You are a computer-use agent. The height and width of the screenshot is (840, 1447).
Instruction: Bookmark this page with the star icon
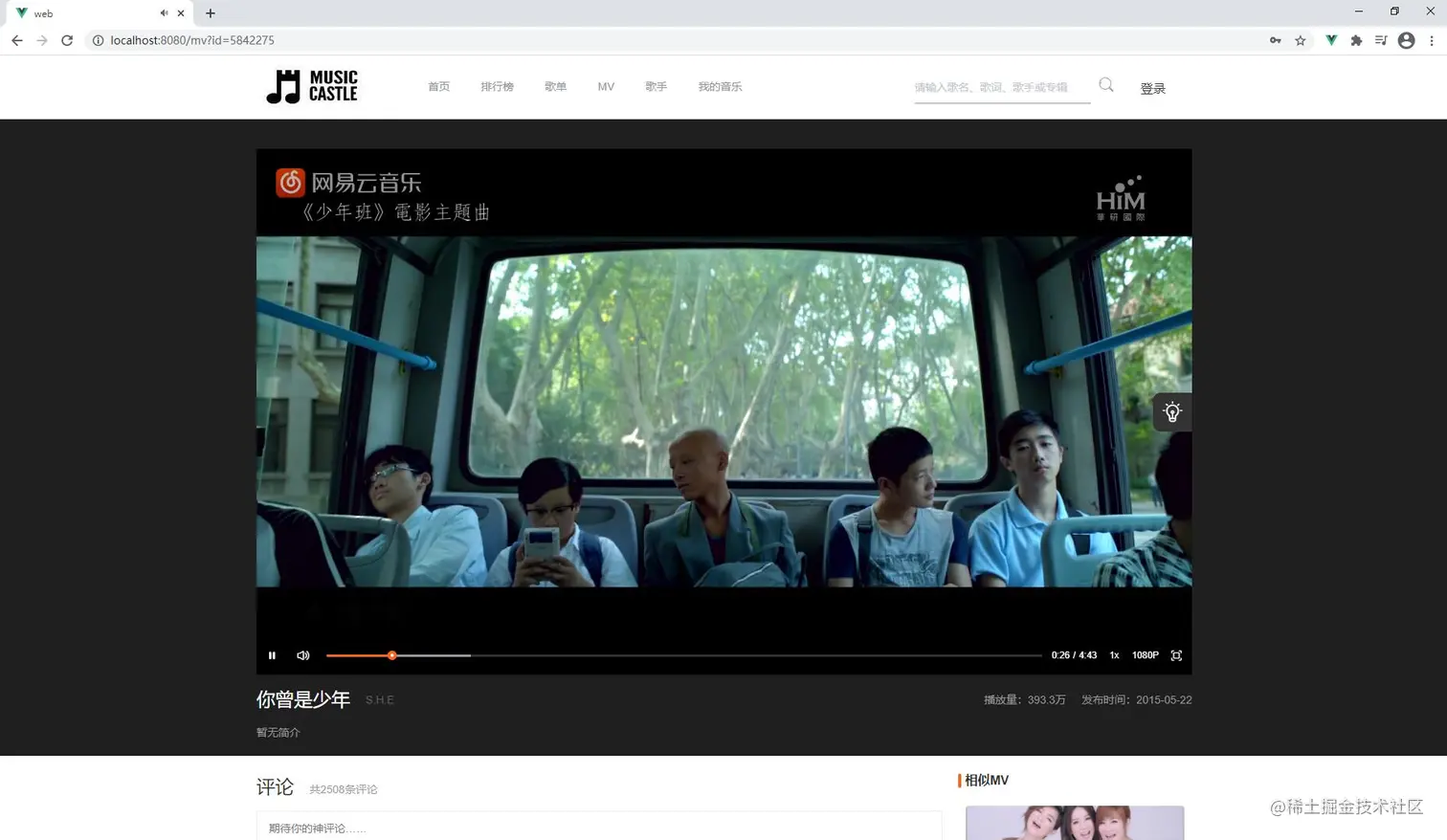(x=1301, y=40)
